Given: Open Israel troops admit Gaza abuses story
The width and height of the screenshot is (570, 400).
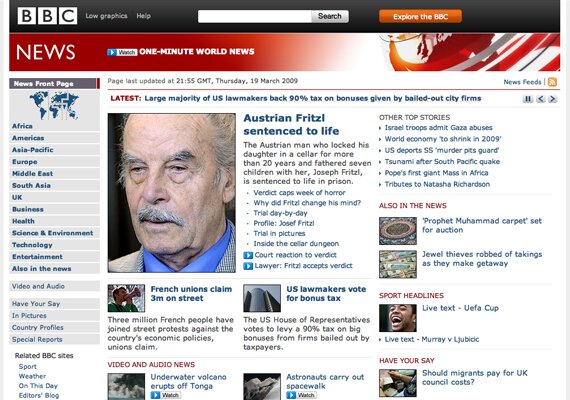Looking at the screenshot, I should point(438,128).
